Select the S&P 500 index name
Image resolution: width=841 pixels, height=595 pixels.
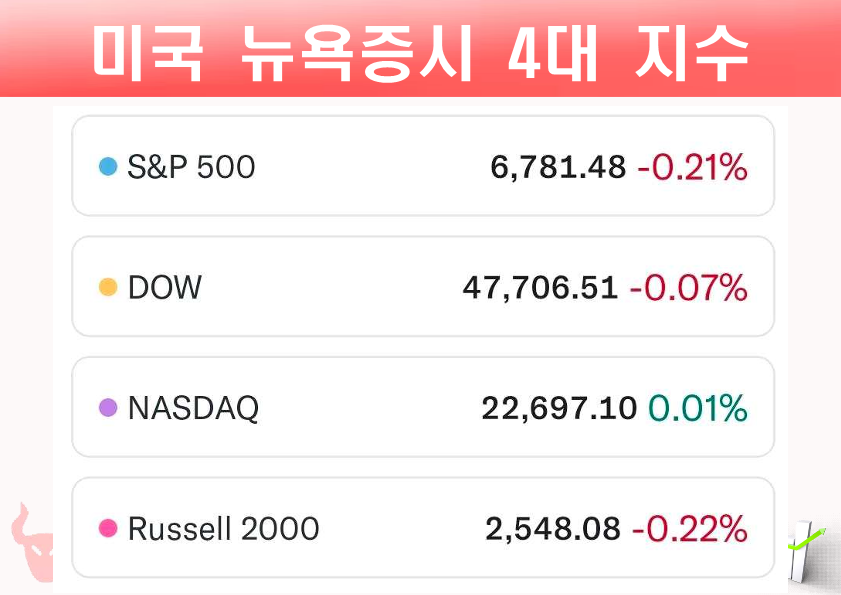(x=191, y=167)
